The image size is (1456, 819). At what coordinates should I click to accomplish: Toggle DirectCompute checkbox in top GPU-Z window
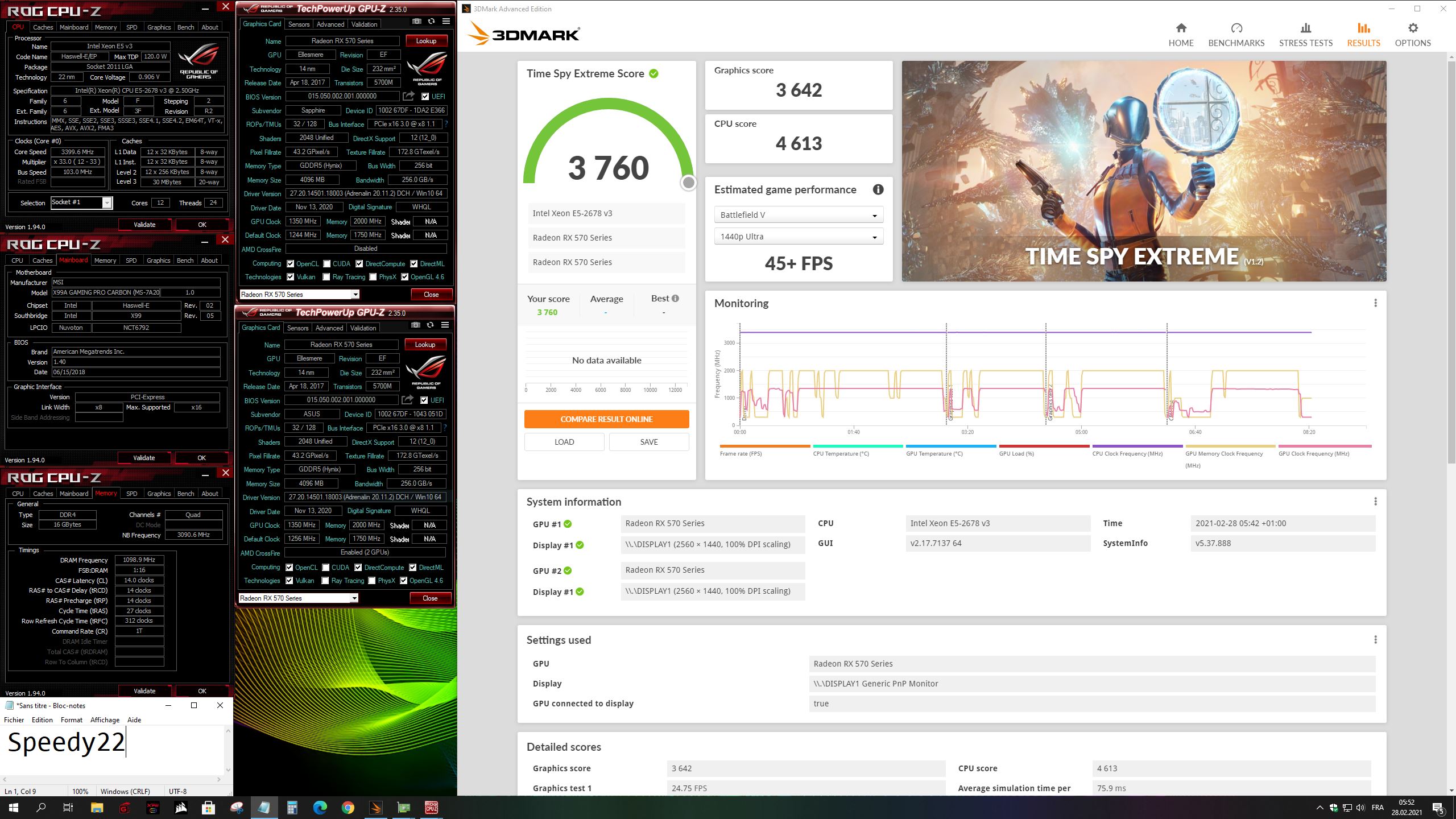click(359, 264)
